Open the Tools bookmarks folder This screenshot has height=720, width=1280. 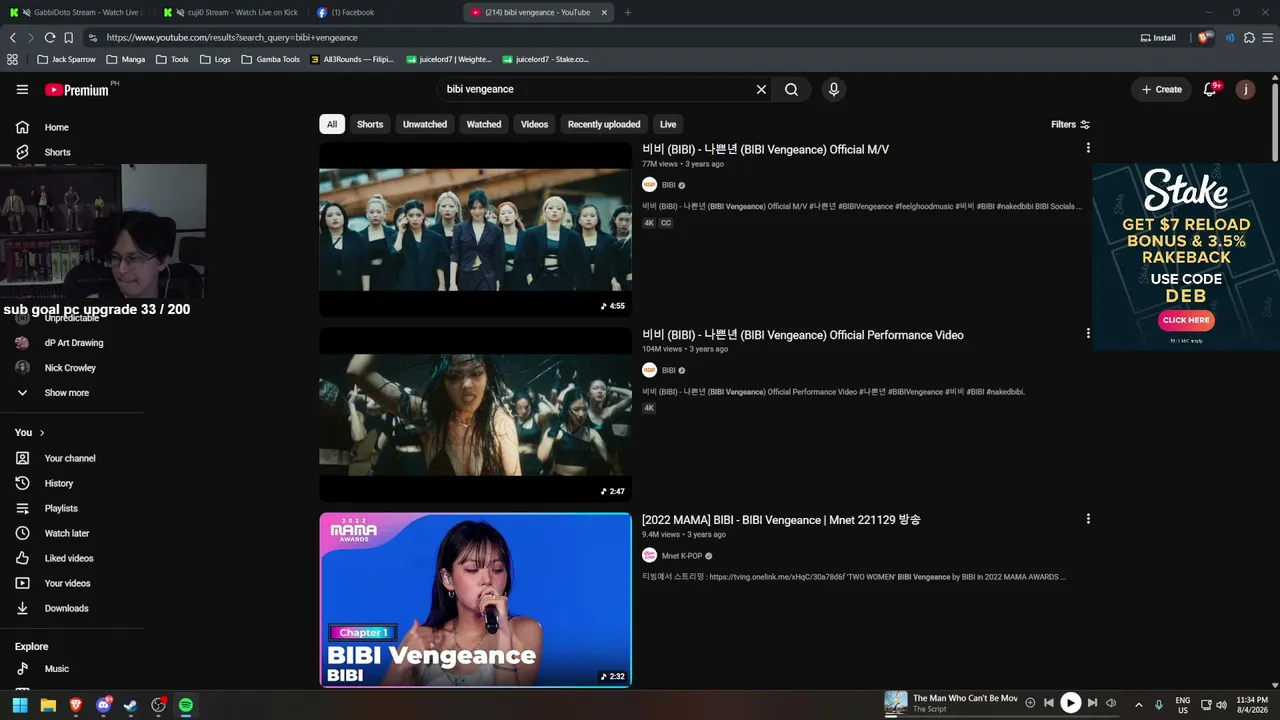tap(171, 59)
